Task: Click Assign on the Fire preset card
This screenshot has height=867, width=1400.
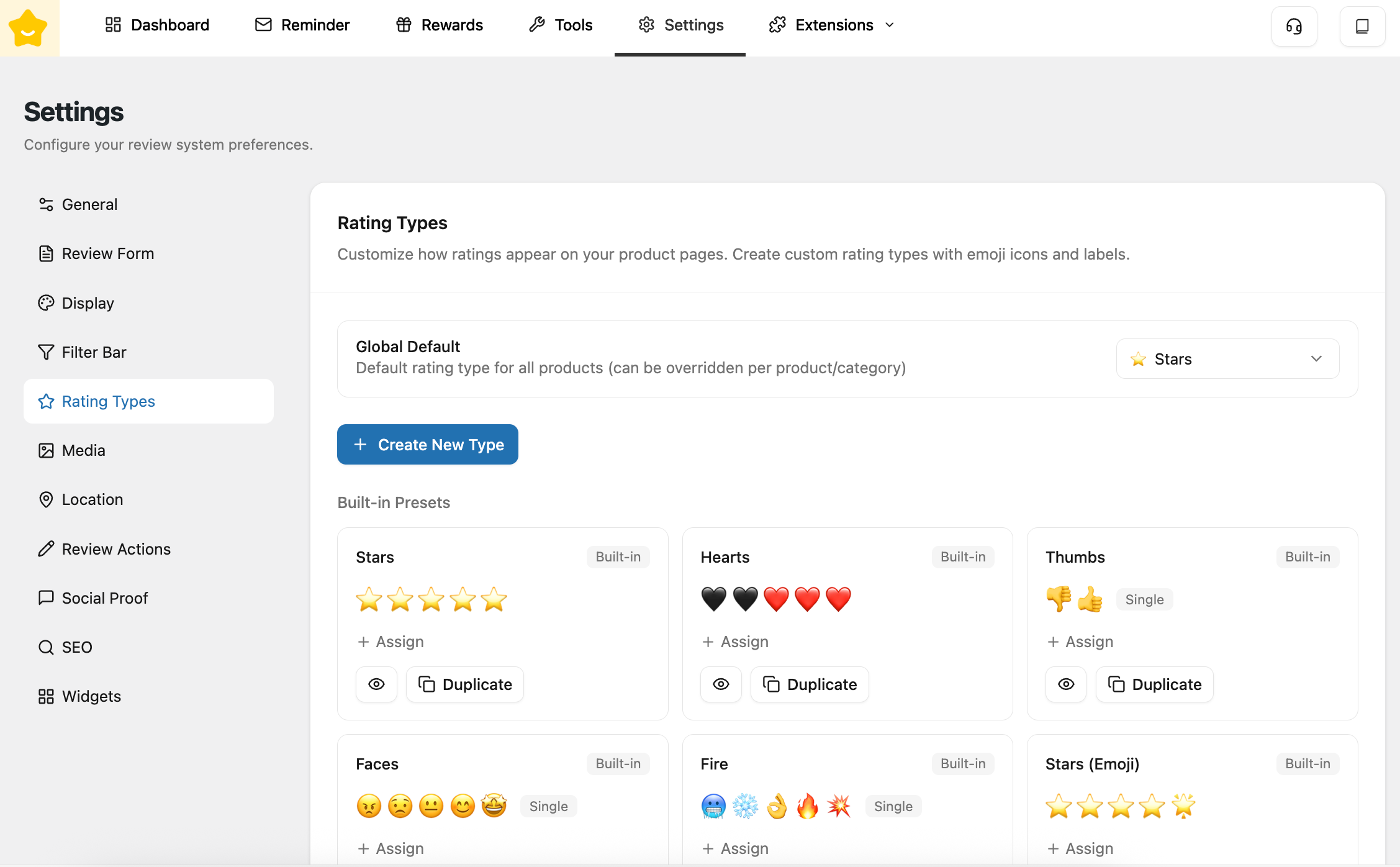Action: click(736, 848)
